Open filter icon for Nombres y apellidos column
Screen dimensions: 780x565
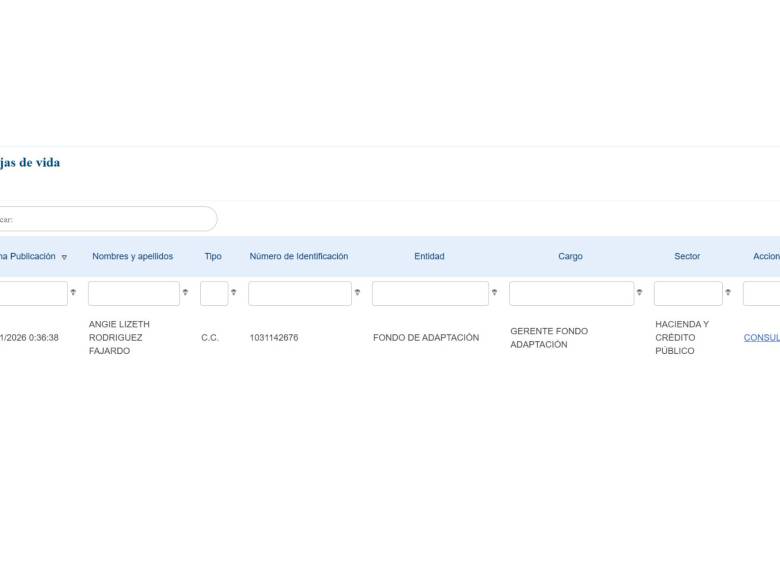pyautogui.click(x=185, y=293)
